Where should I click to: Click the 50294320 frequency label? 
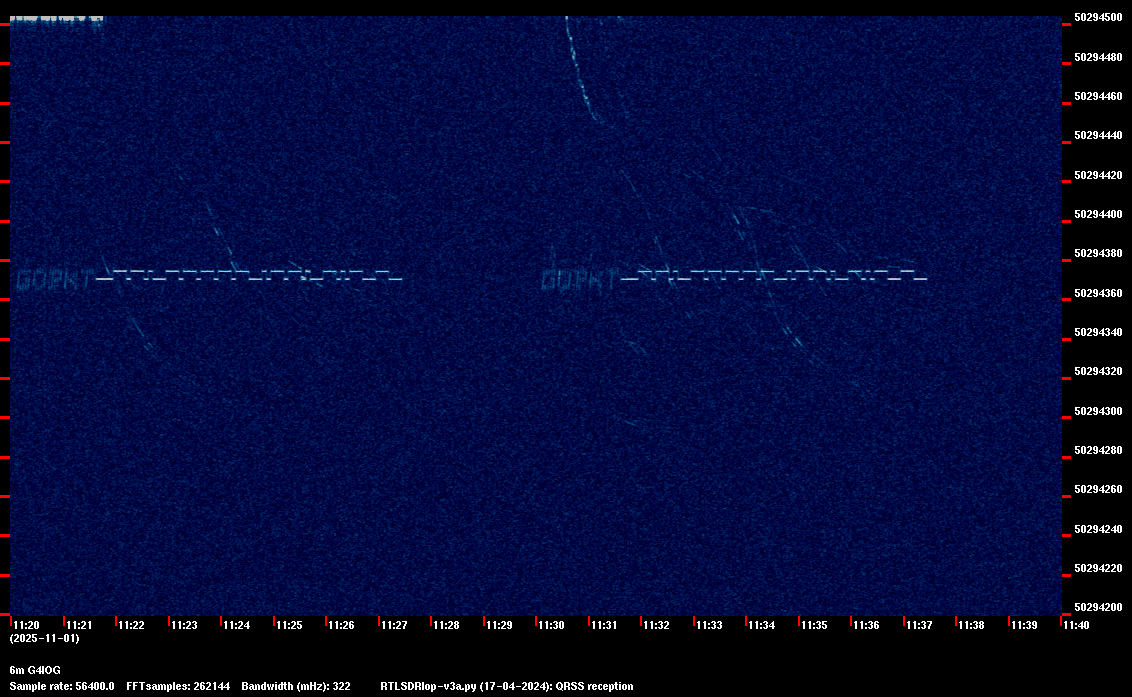tap(1098, 371)
